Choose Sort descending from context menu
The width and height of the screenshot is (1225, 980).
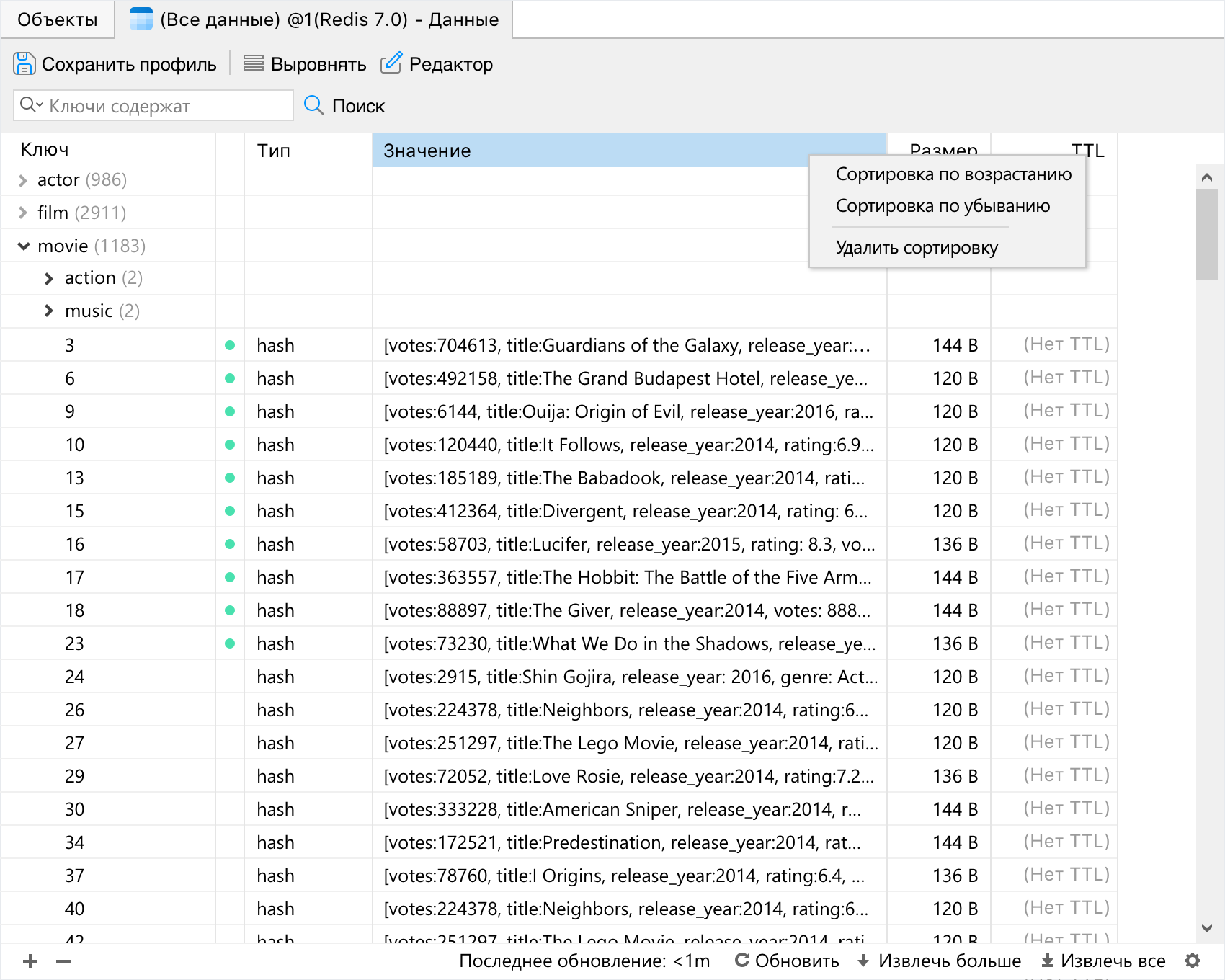943,206
